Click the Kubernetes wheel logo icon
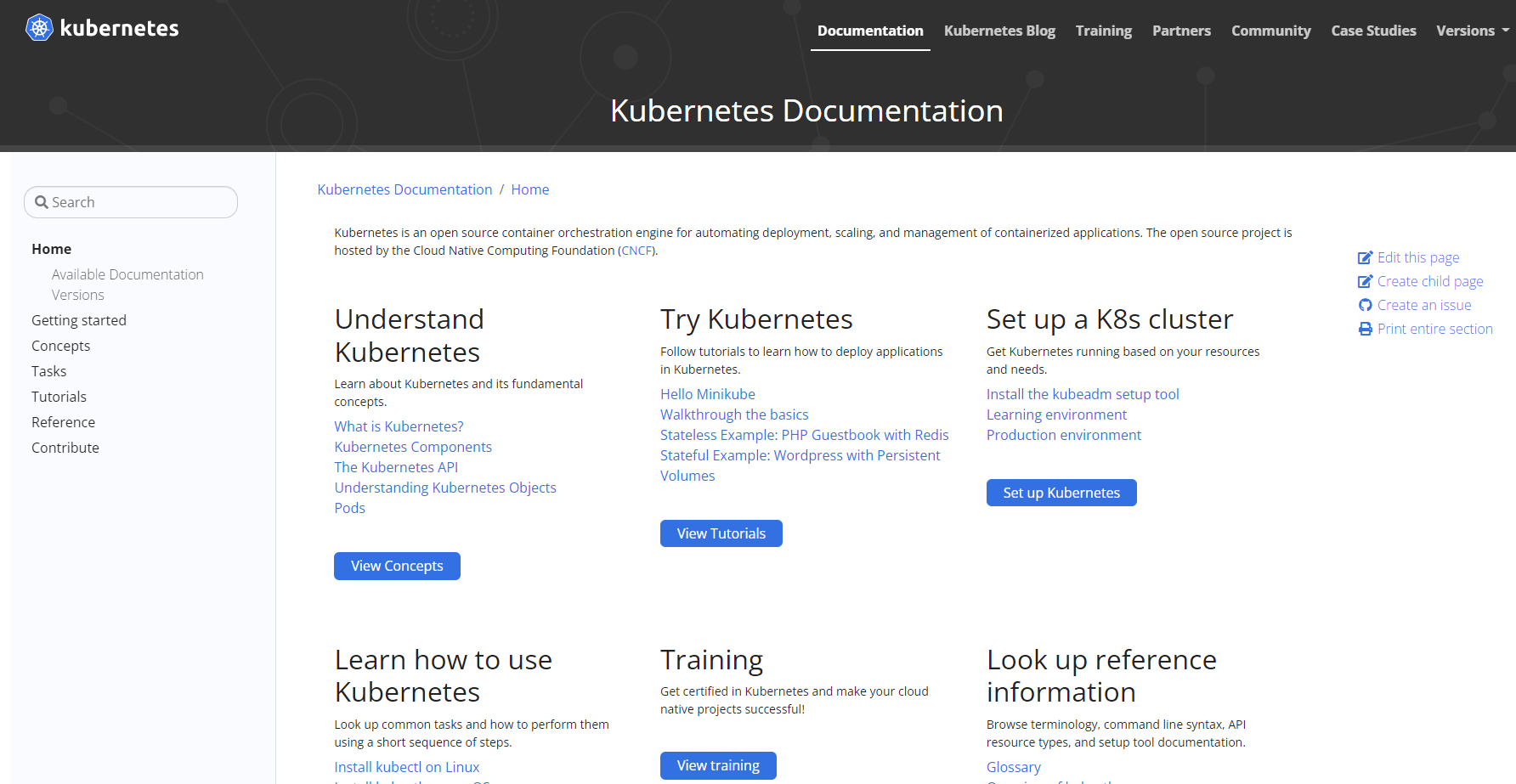 39,28
